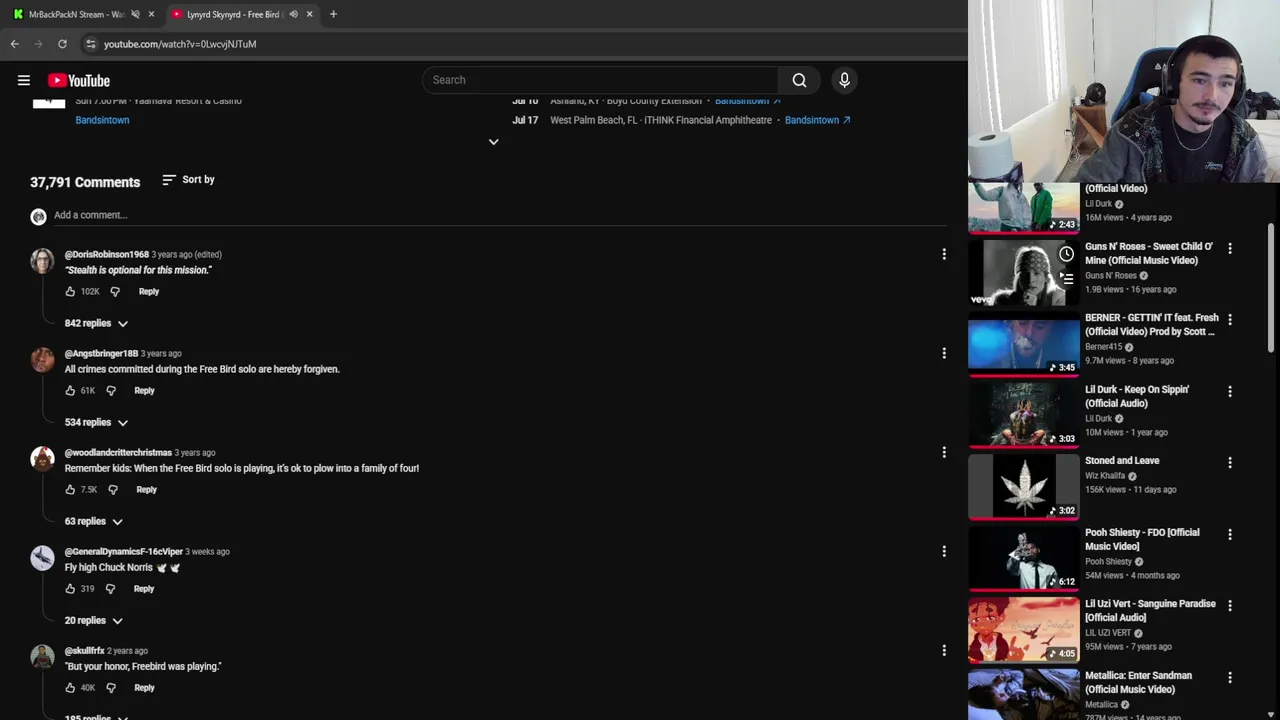
Task: Reload the page with the refresh icon
Action: (x=62, y=44)
